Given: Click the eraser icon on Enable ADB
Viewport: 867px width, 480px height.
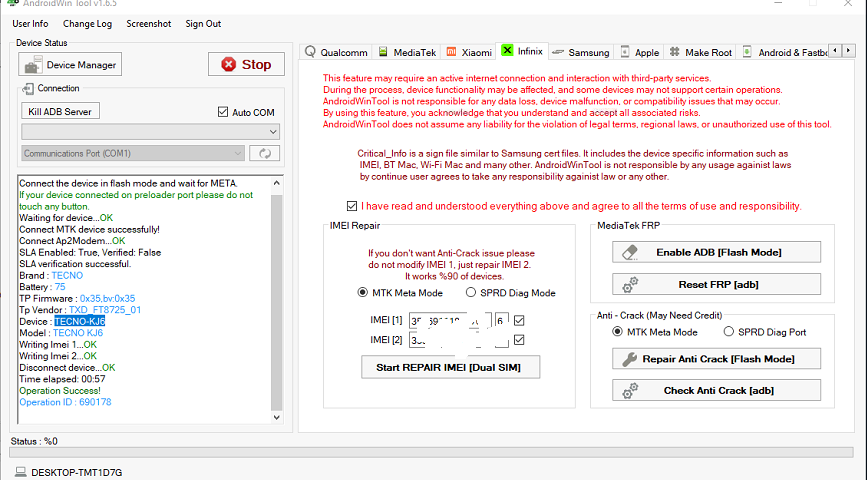Looking at the screenshot, I should pyautogui.click(x=630, y=252).
